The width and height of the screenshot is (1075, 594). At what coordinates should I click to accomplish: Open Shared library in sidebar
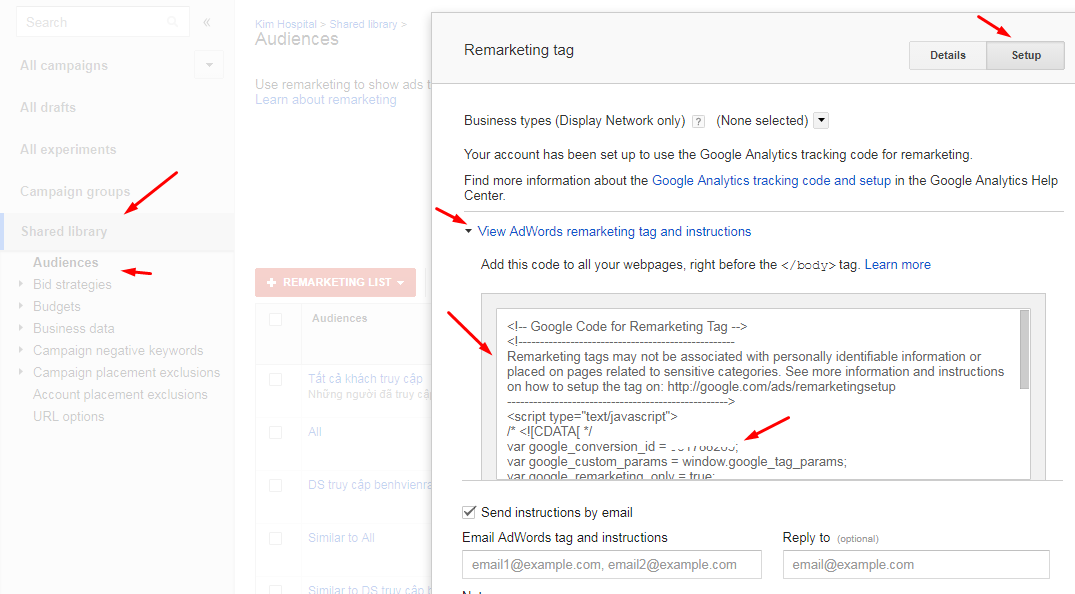click(x=64, y=232)
